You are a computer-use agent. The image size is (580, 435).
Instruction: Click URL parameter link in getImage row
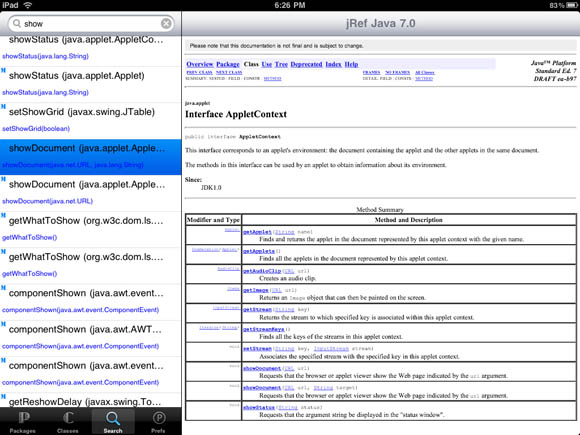[x=276, y=290]
